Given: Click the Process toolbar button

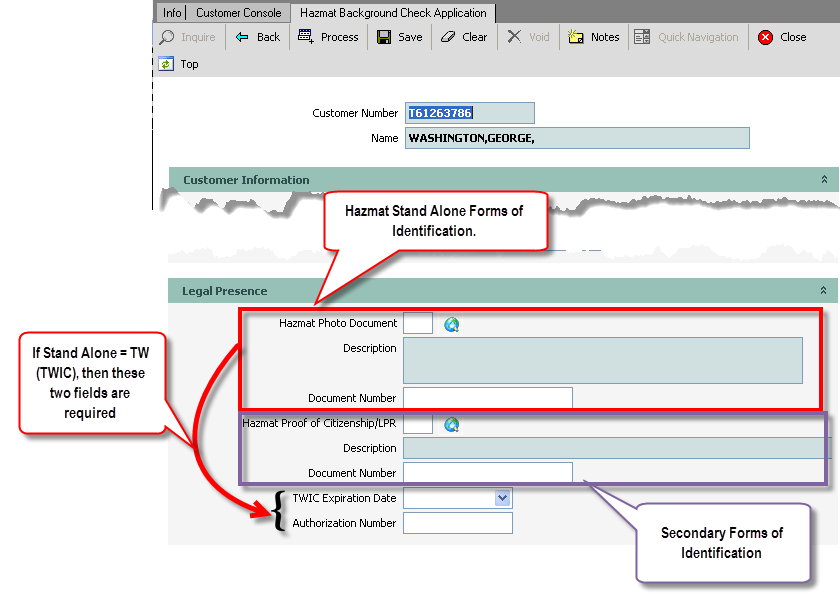Looking at the screenshot, I should click(328, 37).
